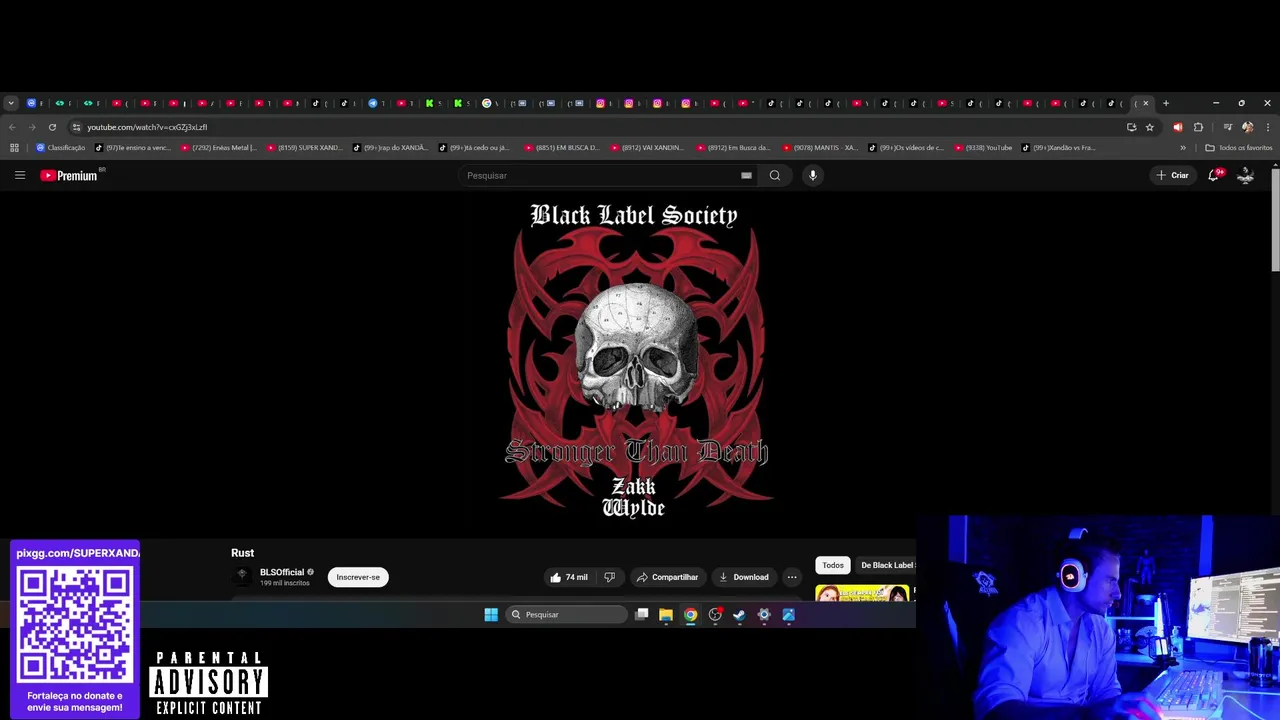This screenshot has width=1280, height=720.
Task: Like the video with 74 mil button
Action: [569, 577]
